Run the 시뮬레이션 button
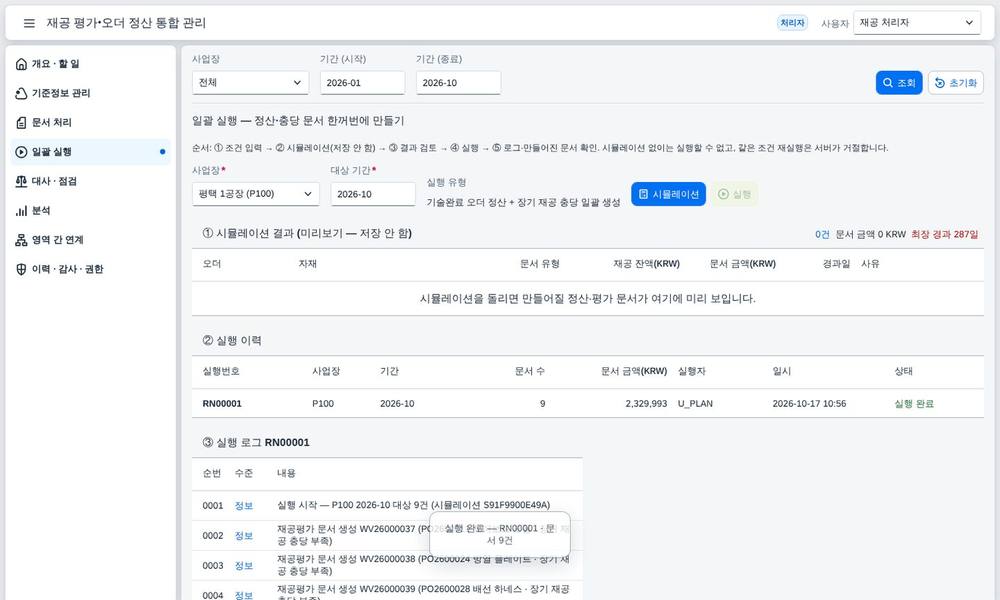 tap(668, 194)
